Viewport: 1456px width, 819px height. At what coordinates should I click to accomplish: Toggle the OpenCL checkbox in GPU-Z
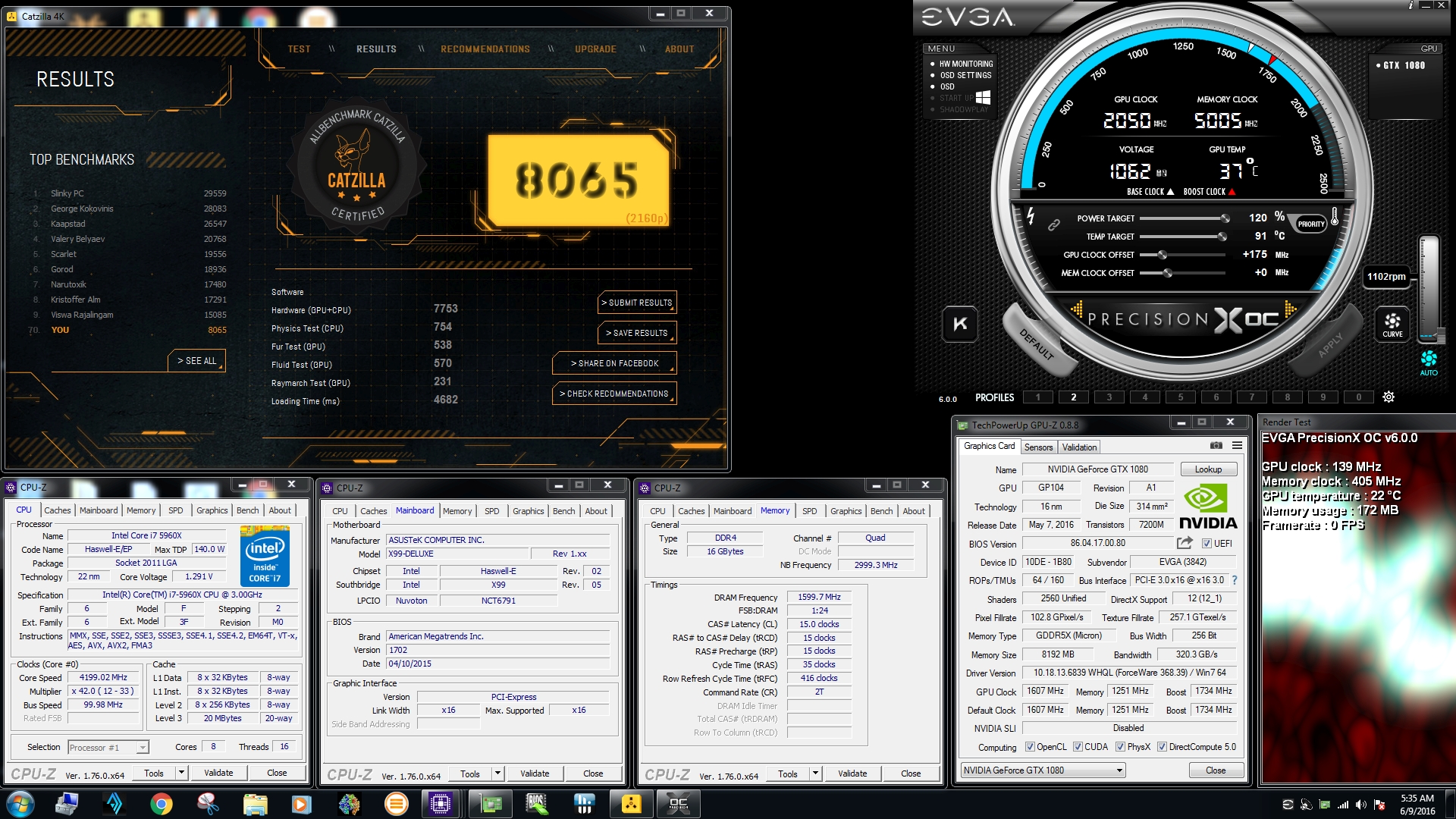(1030, 747)
